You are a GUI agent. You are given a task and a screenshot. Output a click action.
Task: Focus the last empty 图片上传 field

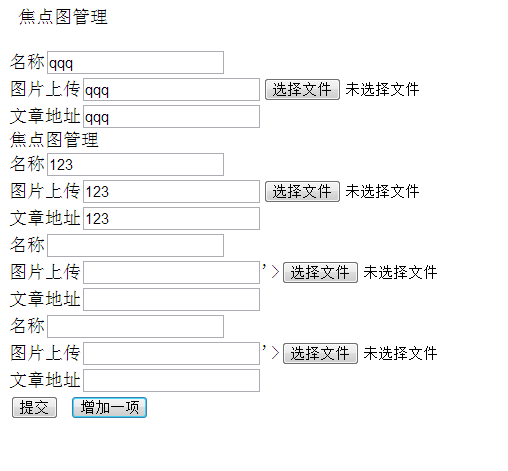[171, 353]
